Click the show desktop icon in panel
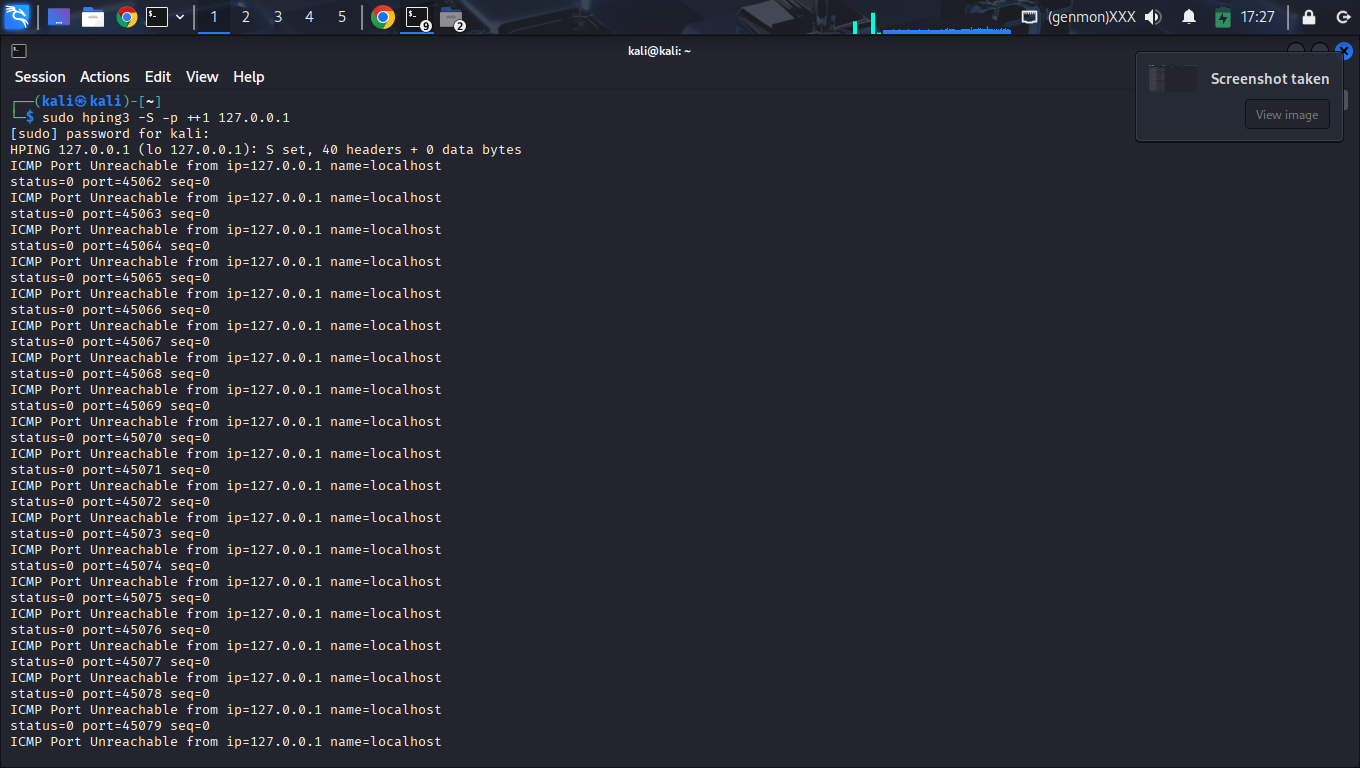The image size is (1360, 768). [59, 17]
